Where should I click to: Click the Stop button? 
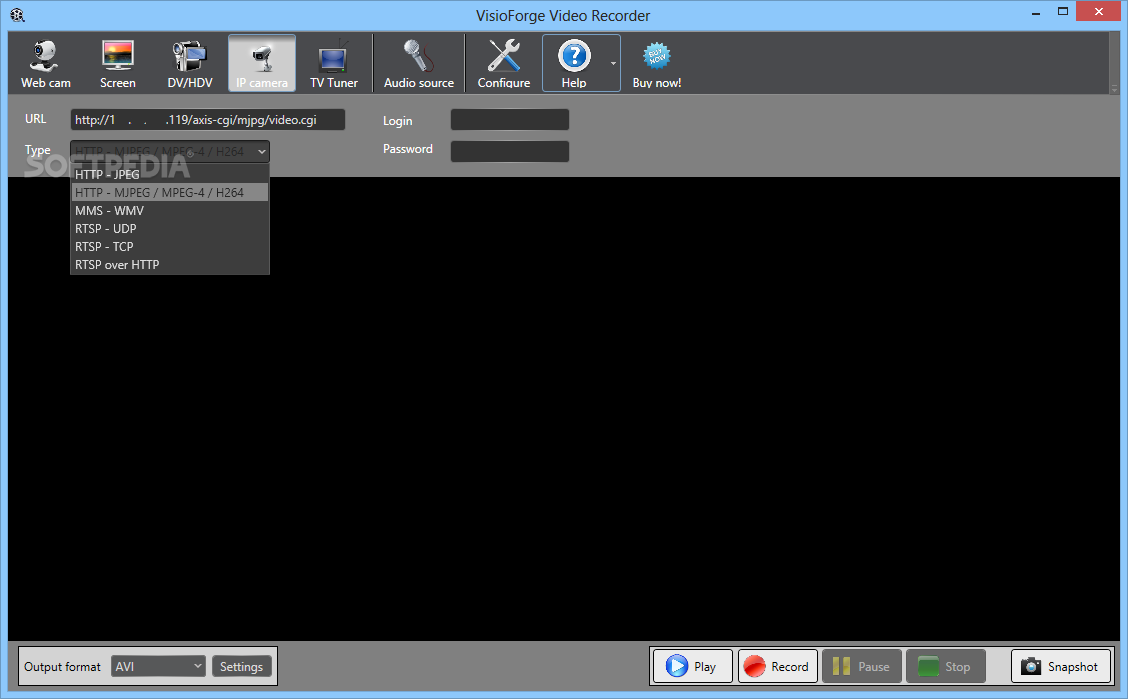946,667
